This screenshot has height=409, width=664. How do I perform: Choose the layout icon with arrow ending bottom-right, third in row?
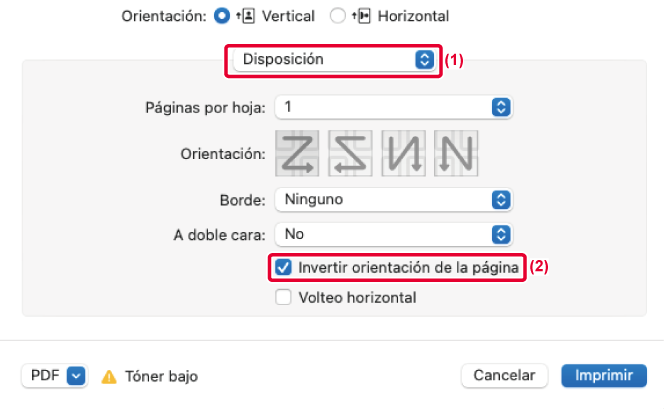tap(403, 152)
